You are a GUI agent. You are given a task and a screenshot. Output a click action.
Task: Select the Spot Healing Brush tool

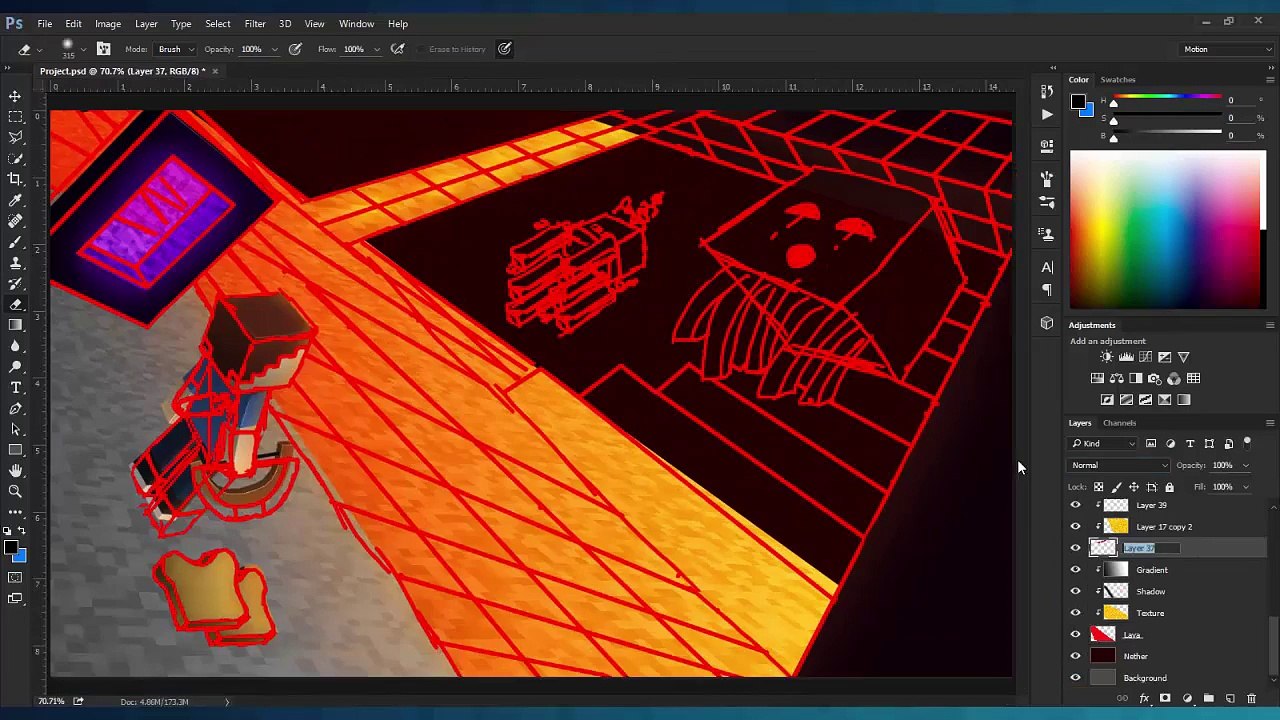[15, 221]
